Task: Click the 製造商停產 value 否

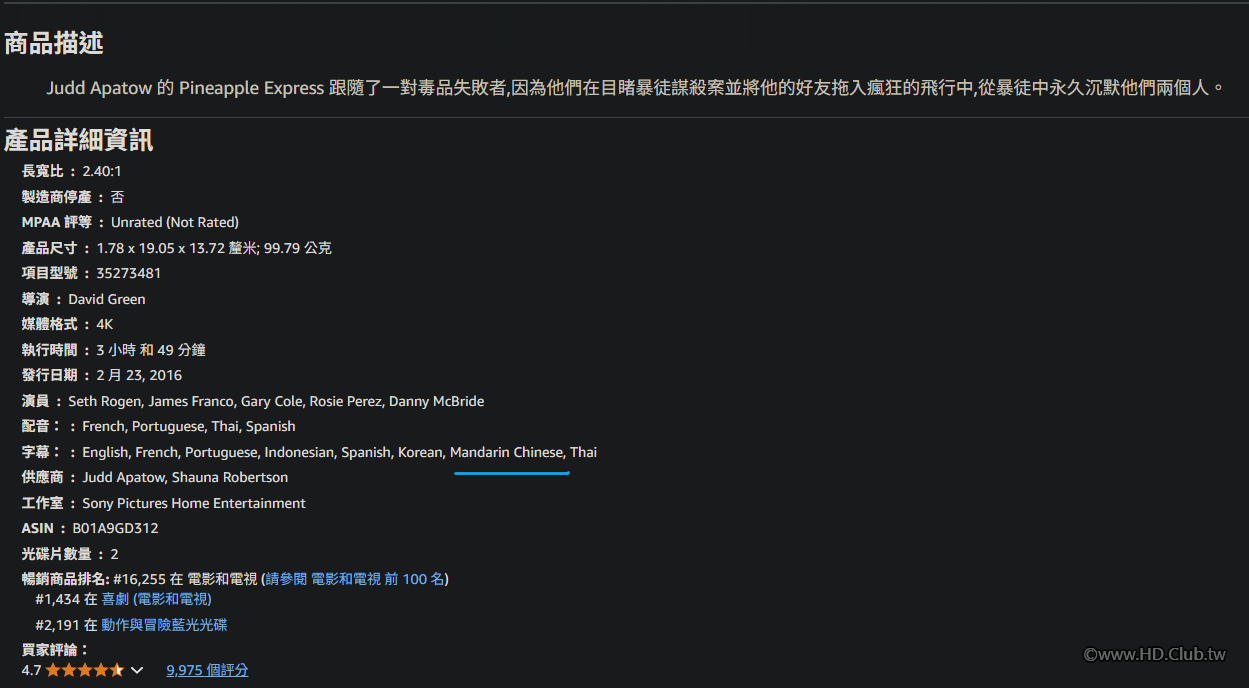Action: coord(117,197)
